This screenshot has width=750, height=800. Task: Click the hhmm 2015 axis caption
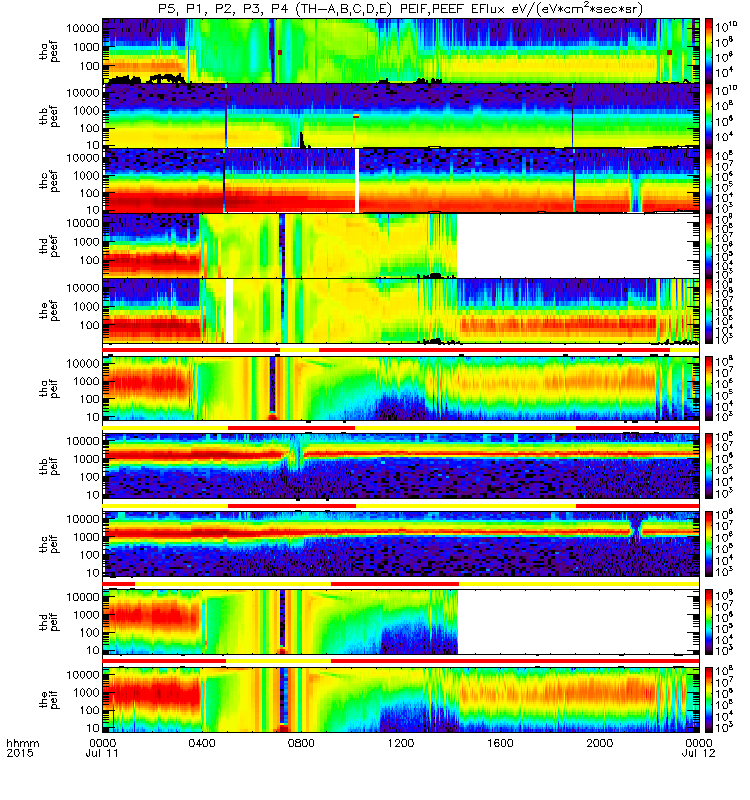[23, 748]
